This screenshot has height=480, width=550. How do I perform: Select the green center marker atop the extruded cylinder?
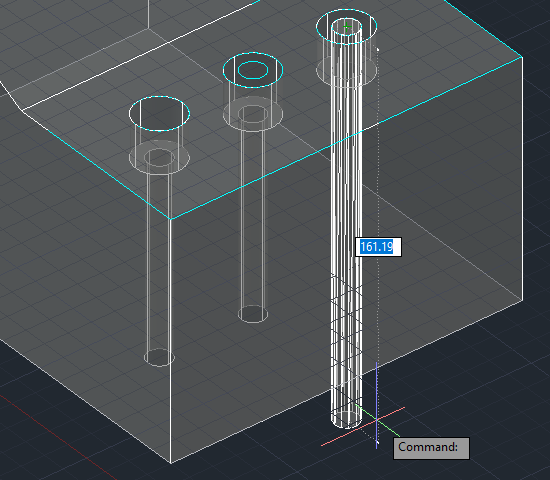[x=347, y=27]
